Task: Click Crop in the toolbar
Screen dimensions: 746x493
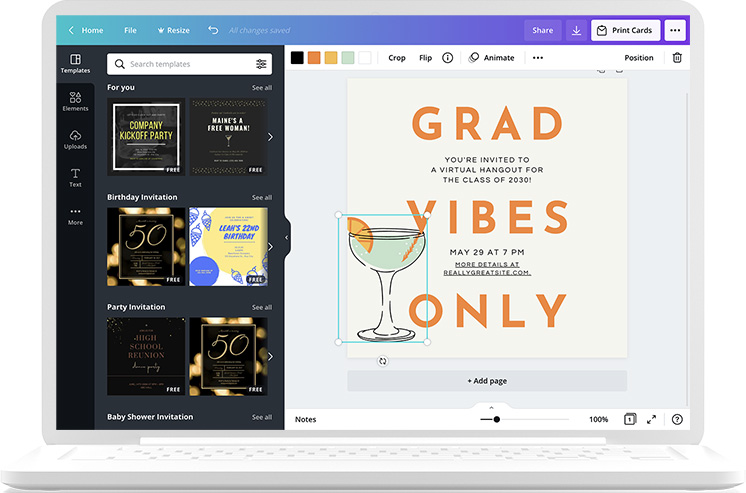Action: tap(397, 58)
